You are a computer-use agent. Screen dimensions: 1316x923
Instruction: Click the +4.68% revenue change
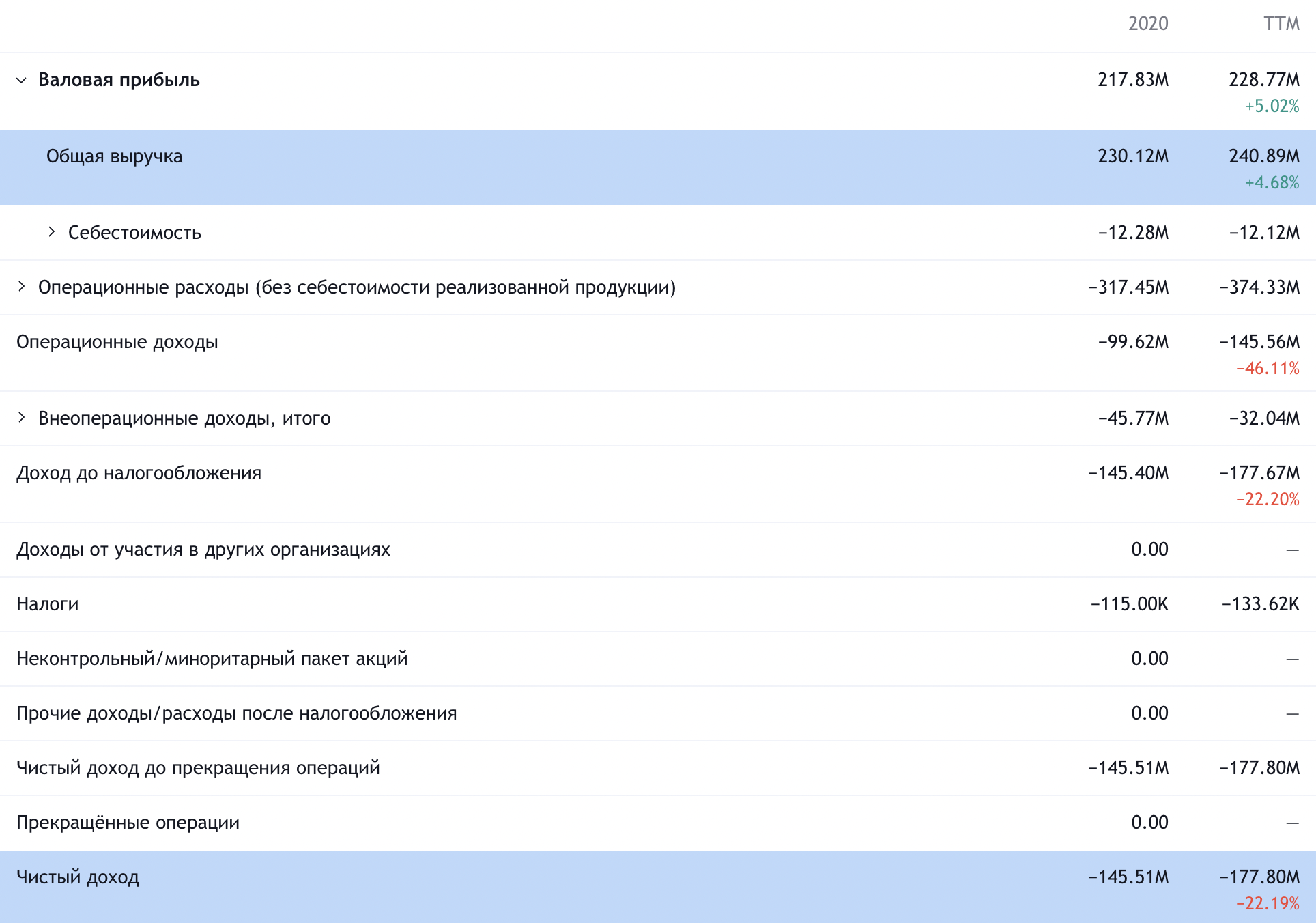tap(1272, 182)
